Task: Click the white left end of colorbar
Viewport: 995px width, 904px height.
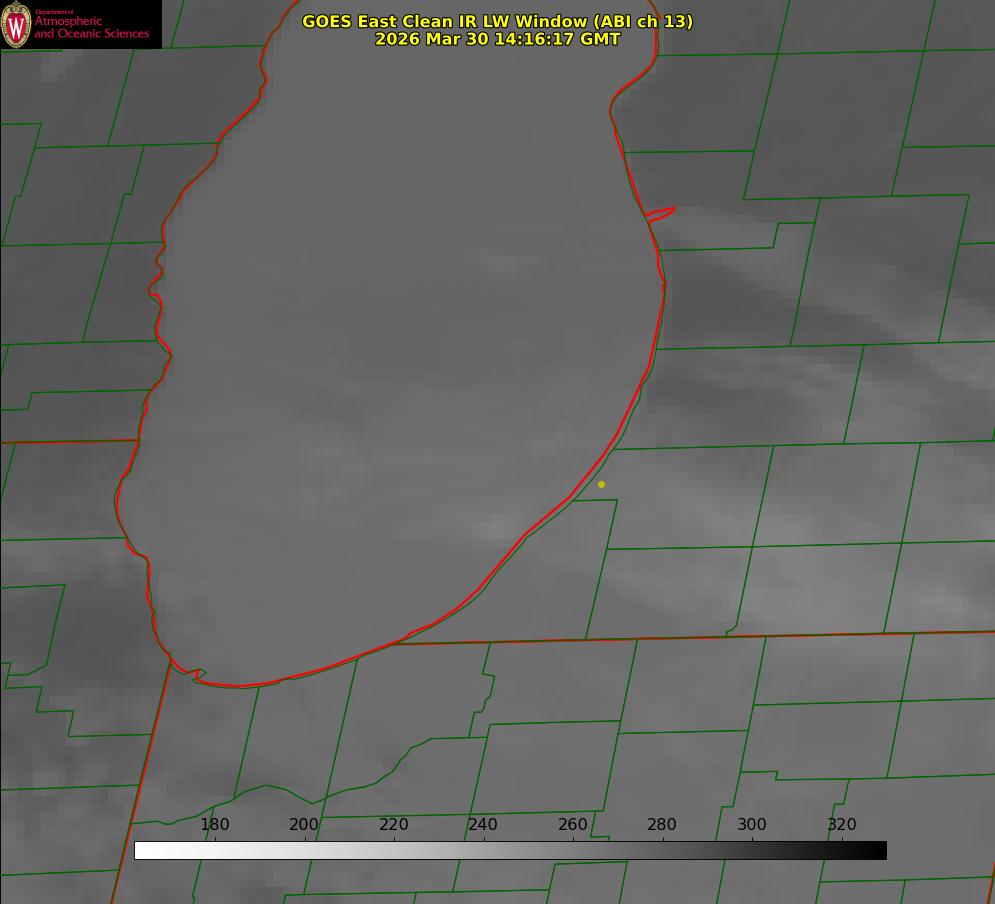Action: tap(142, 850)
